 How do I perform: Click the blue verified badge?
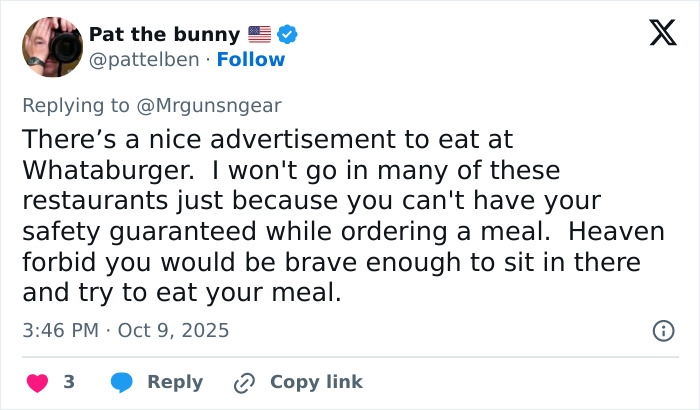pyautogui.click(x=288, y=35)
